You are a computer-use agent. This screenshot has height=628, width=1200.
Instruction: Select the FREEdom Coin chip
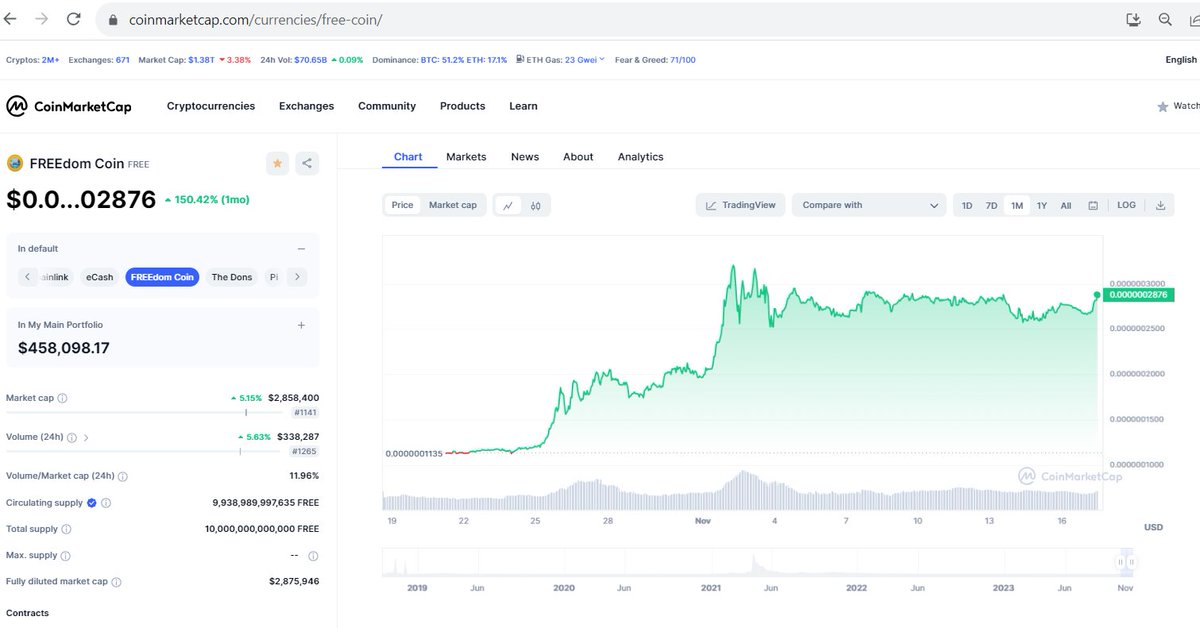click(x=162, y=277)
